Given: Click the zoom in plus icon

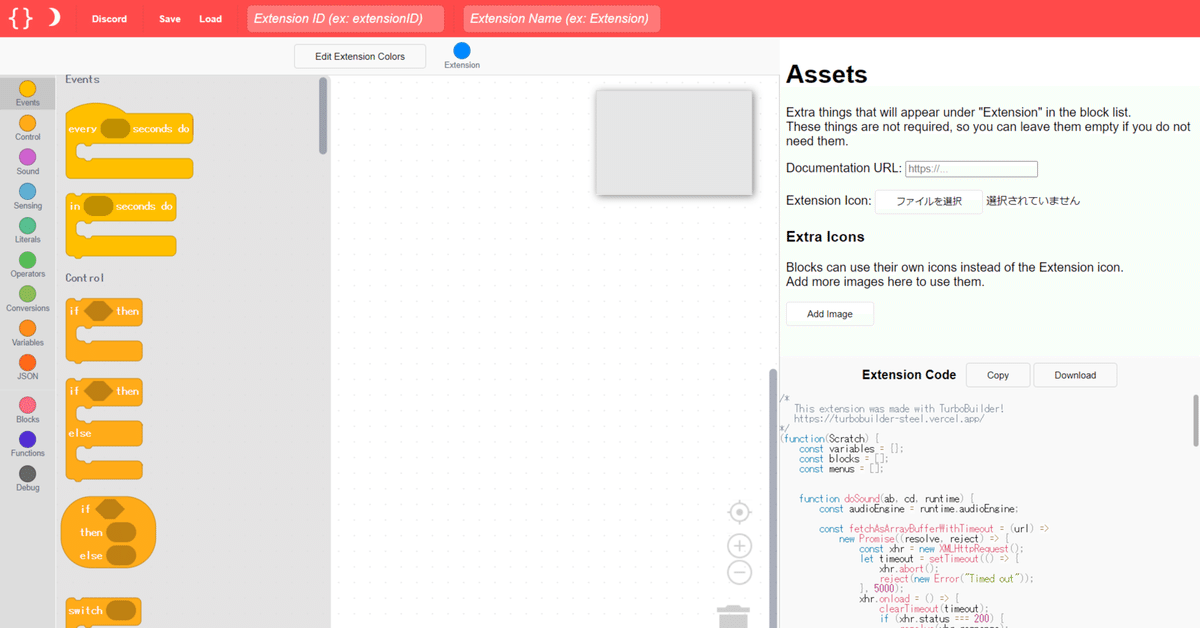Looking at the screenshot, I should (739, 546).
